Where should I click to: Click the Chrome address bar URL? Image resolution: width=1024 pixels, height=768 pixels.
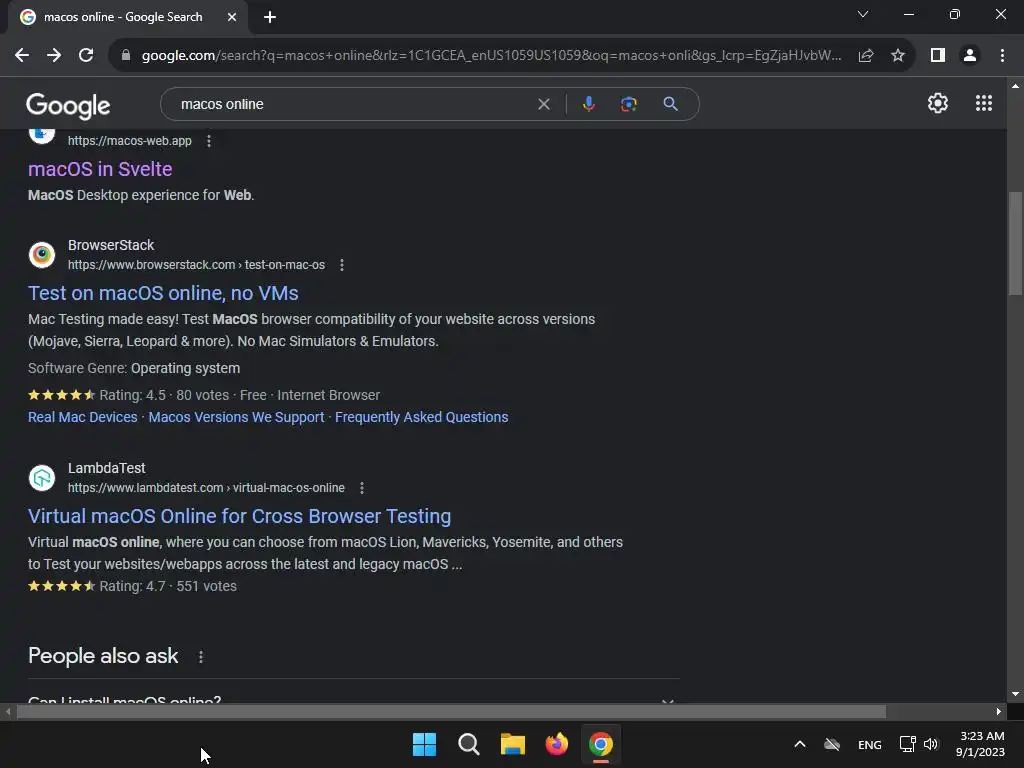(x=491, y=56)
